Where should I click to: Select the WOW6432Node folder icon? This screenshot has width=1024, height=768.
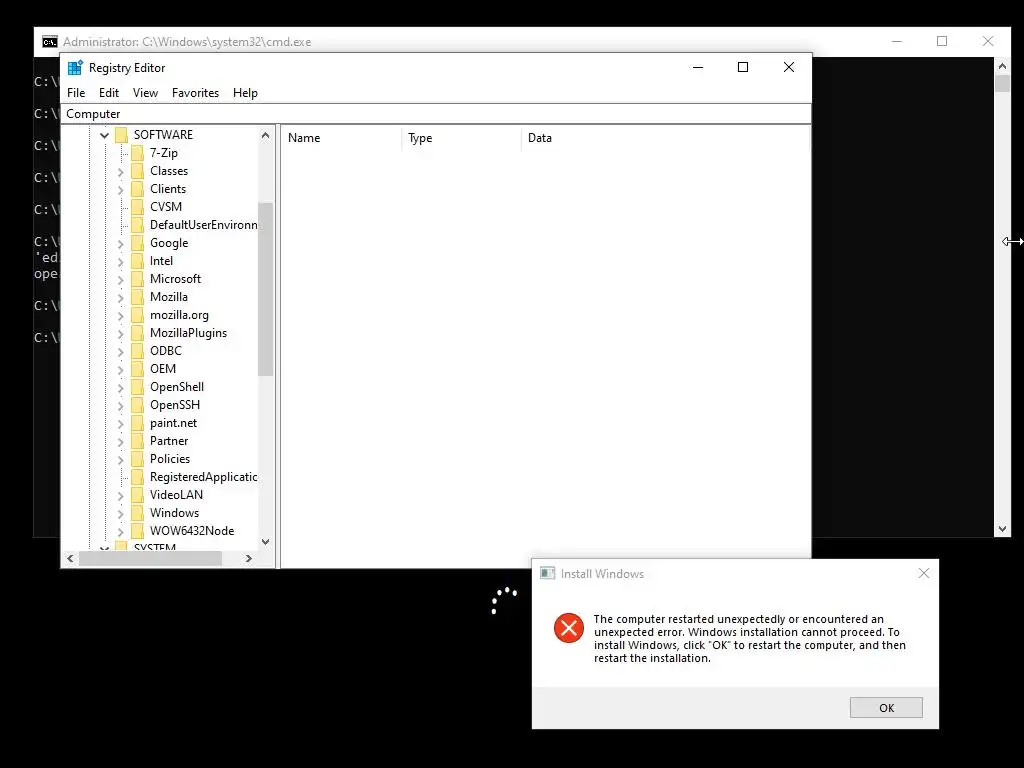pyautogui.click(x=137, y=531)
